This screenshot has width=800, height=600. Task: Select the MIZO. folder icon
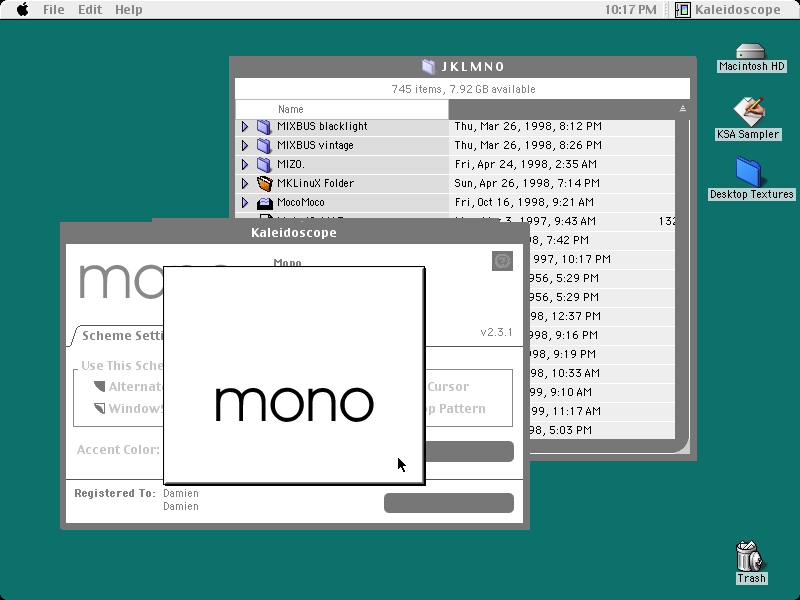point(264,164)
